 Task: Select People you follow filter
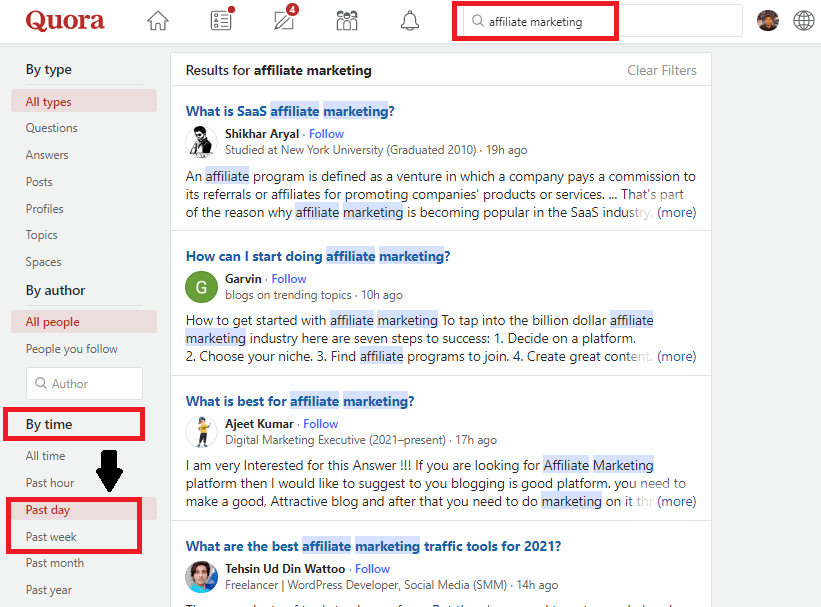(x=72, y=349)
